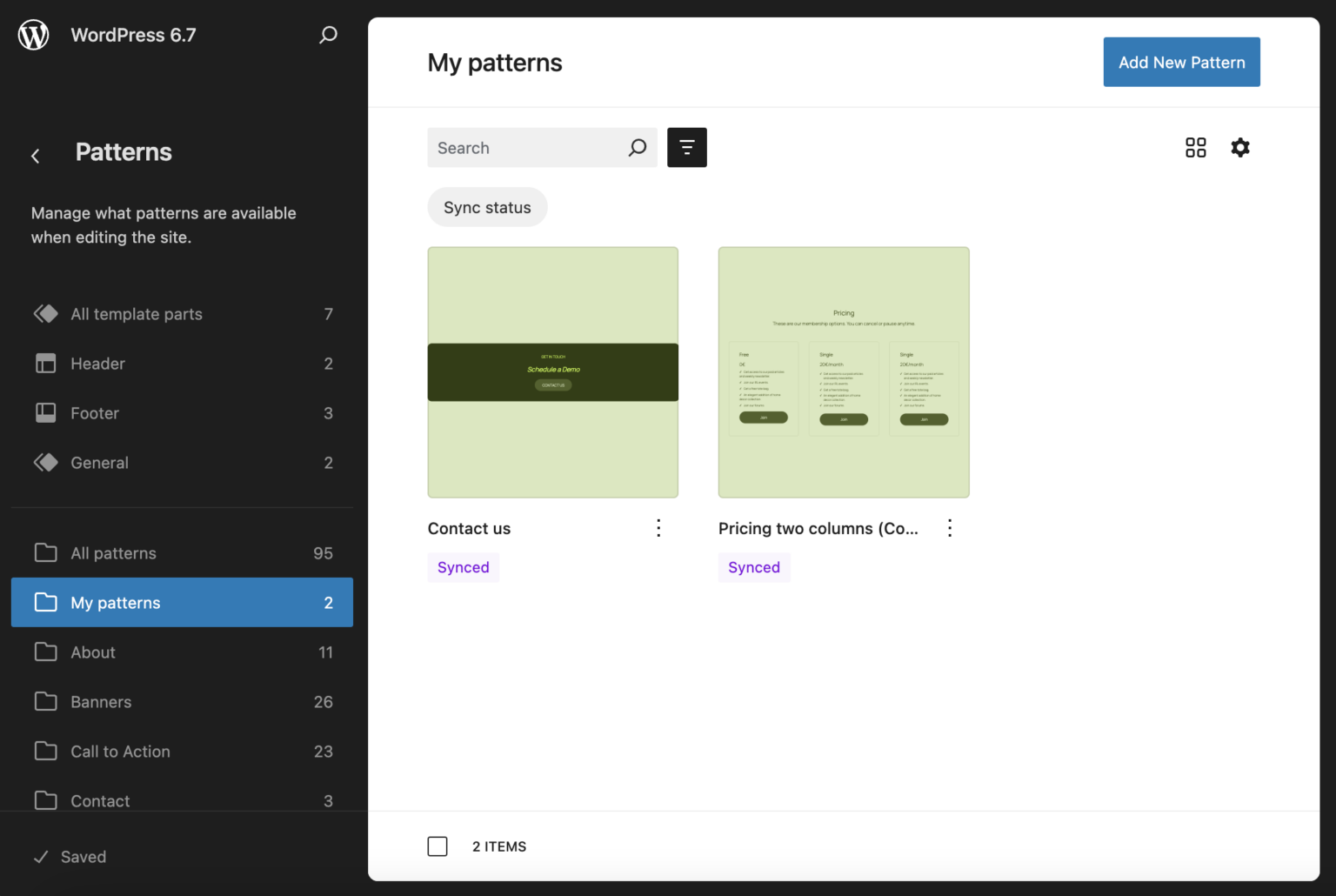This screenshot has width=1336, height=896.
Task: Go back using the Patterns chevron
Action: coord(36,156)
